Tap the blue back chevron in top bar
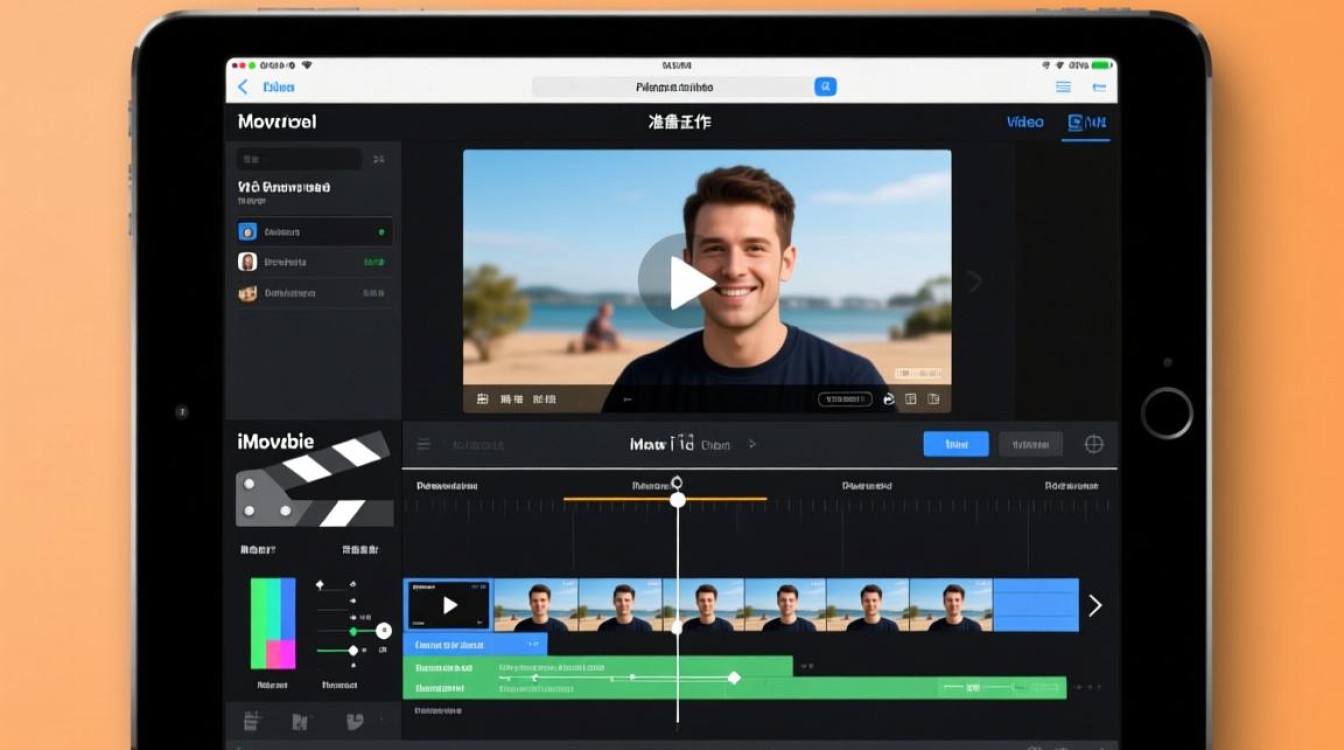 [x=243, y=87]
